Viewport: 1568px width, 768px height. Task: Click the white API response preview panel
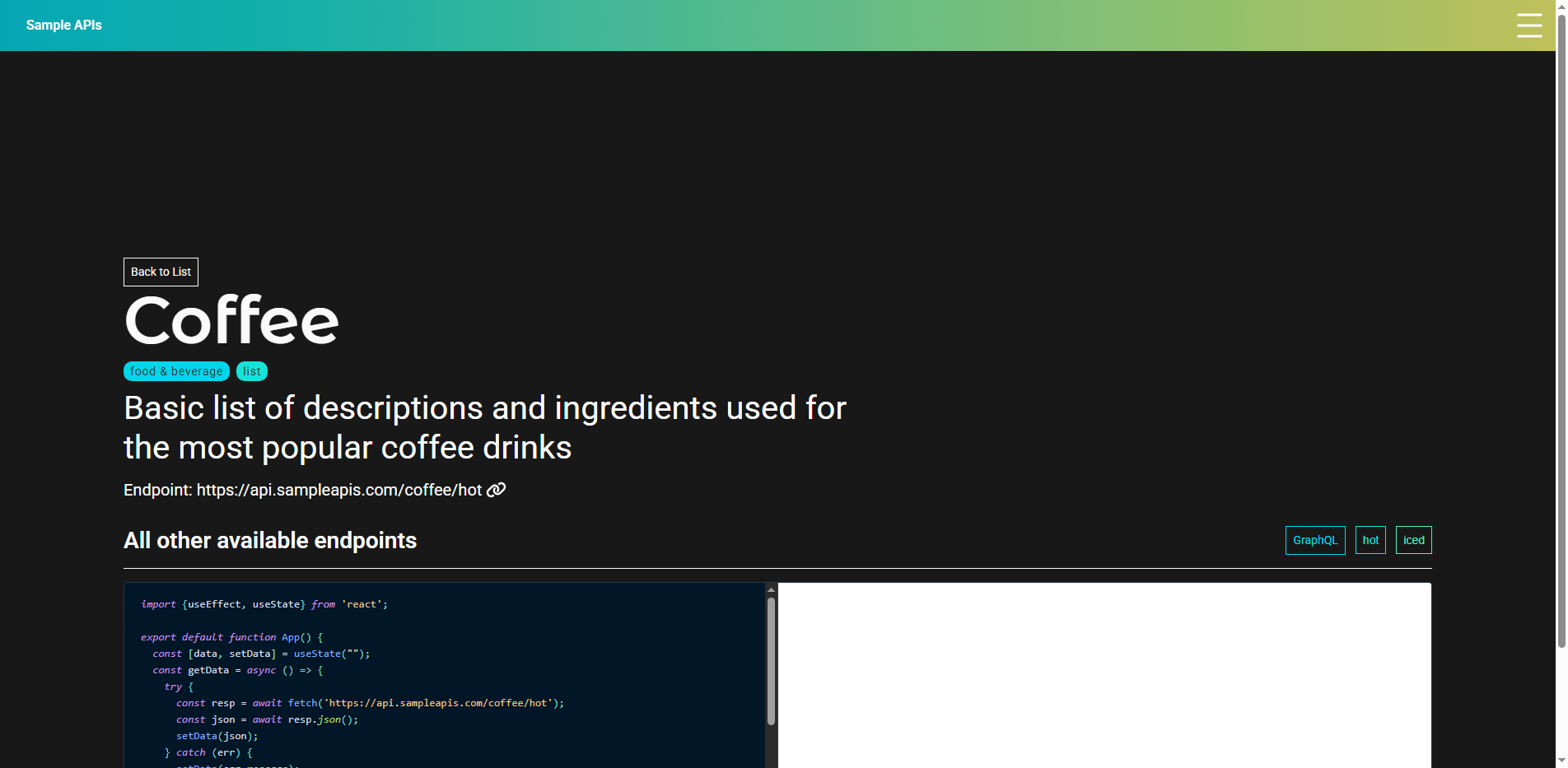pos(1104,675)
